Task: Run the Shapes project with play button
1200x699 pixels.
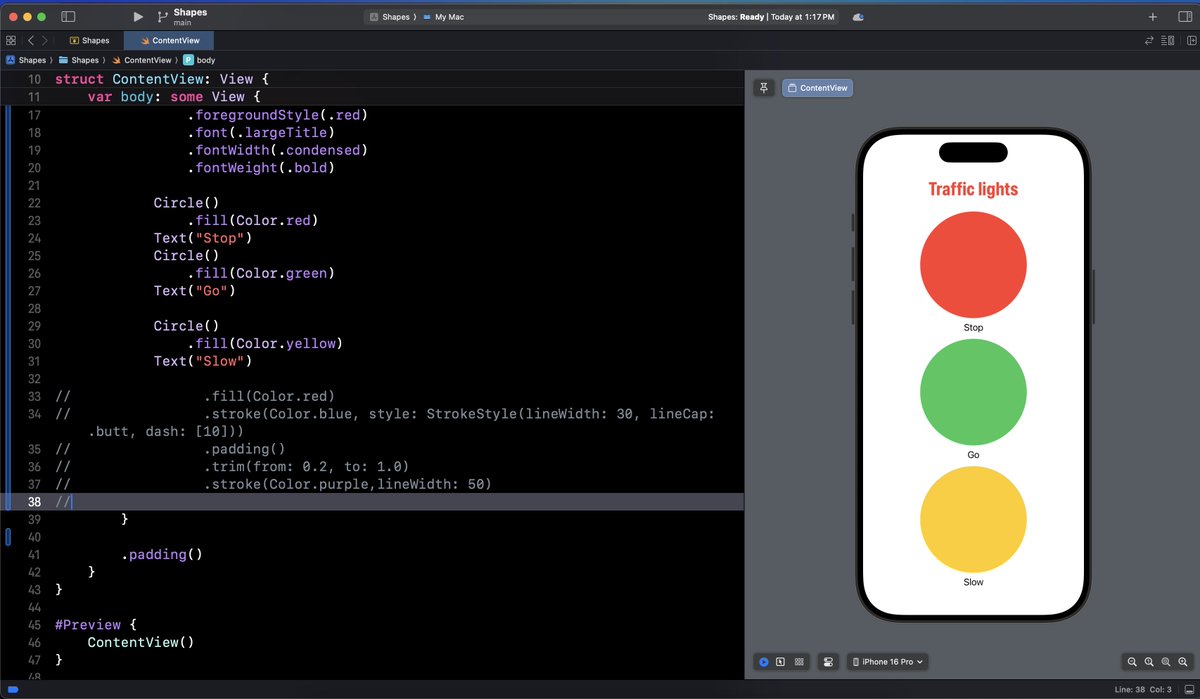Action: [138, 17]
